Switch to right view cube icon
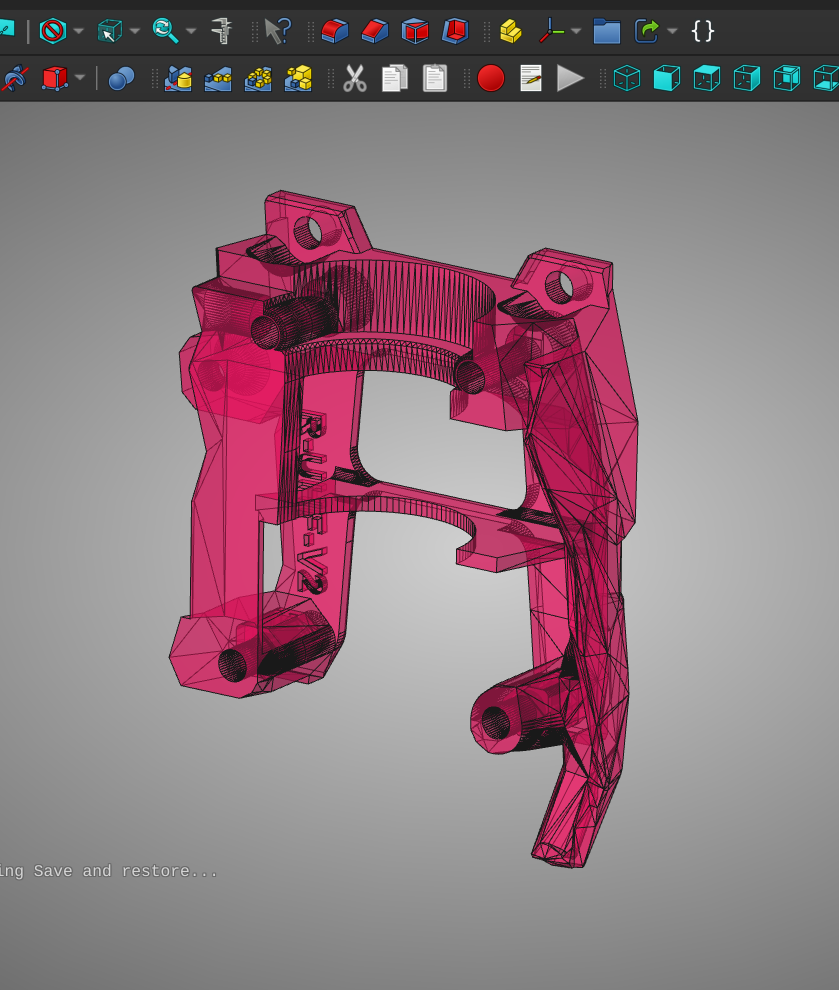This screenshot has height=990, width=839. 747,78
